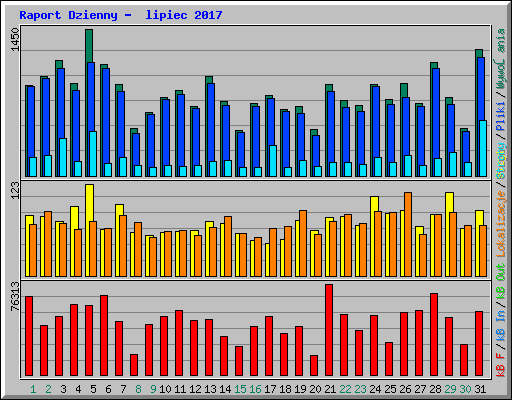
Task: Click day label 8 on the x-axis
Action: click(138, 389)
